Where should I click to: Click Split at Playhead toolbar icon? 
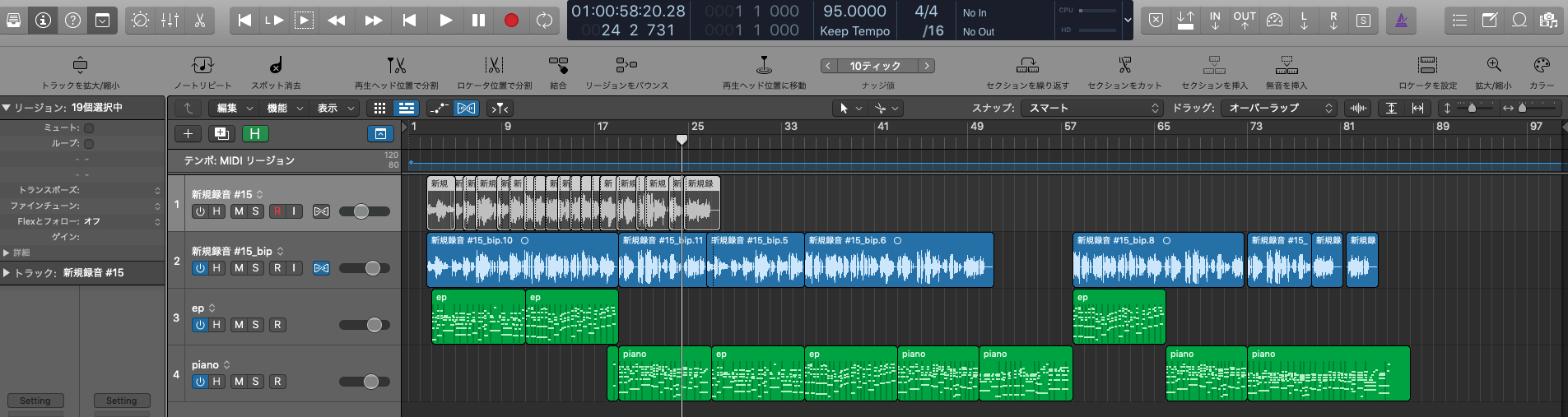[396, 65]
